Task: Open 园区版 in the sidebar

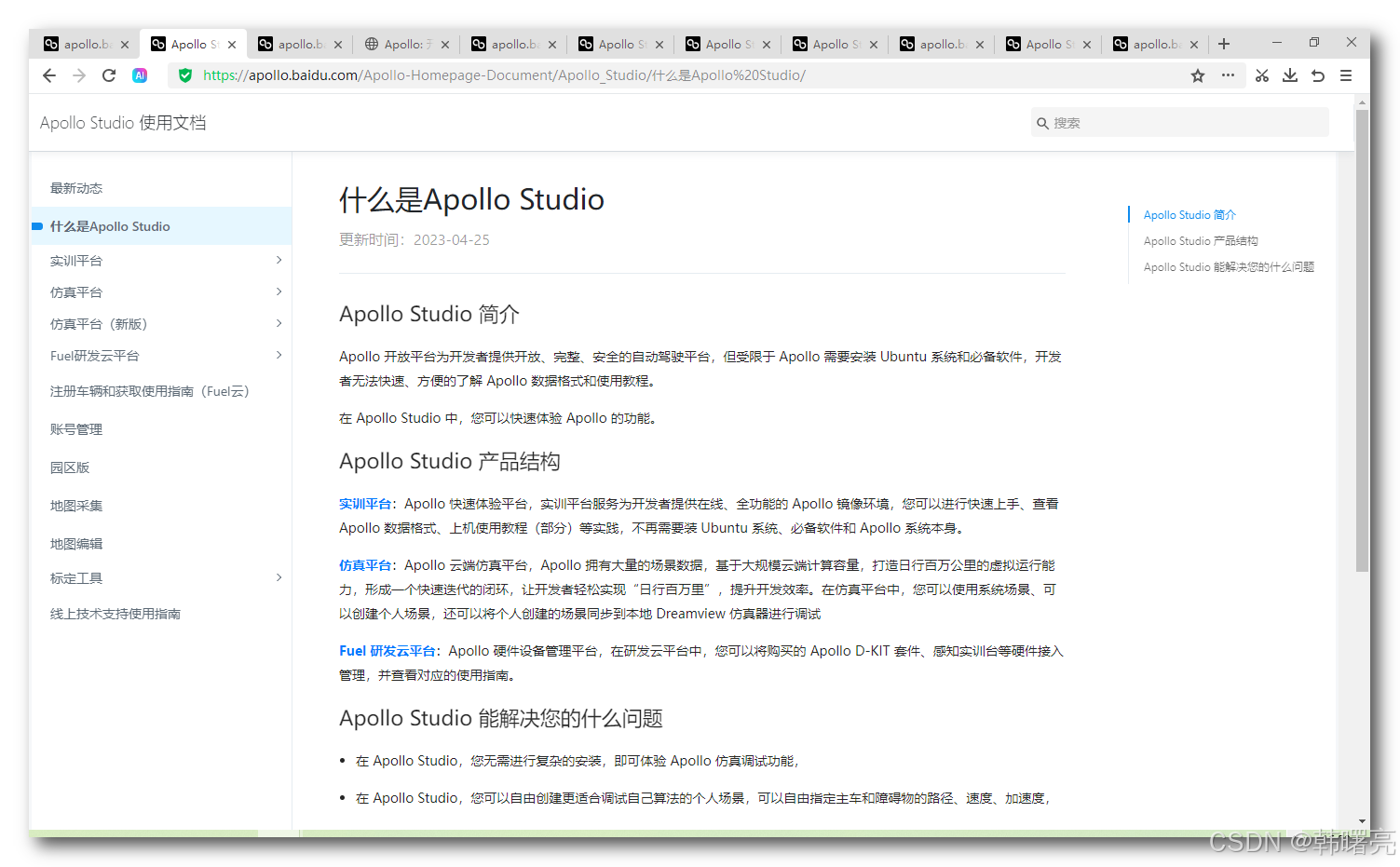Action: pos(70,467)
